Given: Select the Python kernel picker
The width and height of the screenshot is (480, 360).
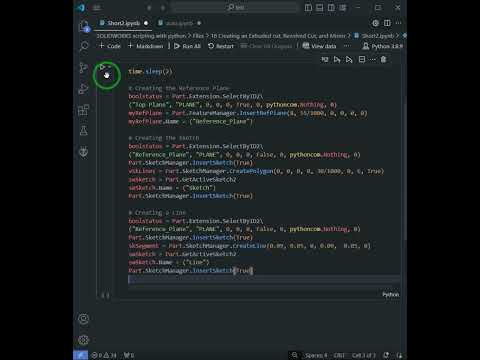Looking at the screenshot, I should pos(383,46).
